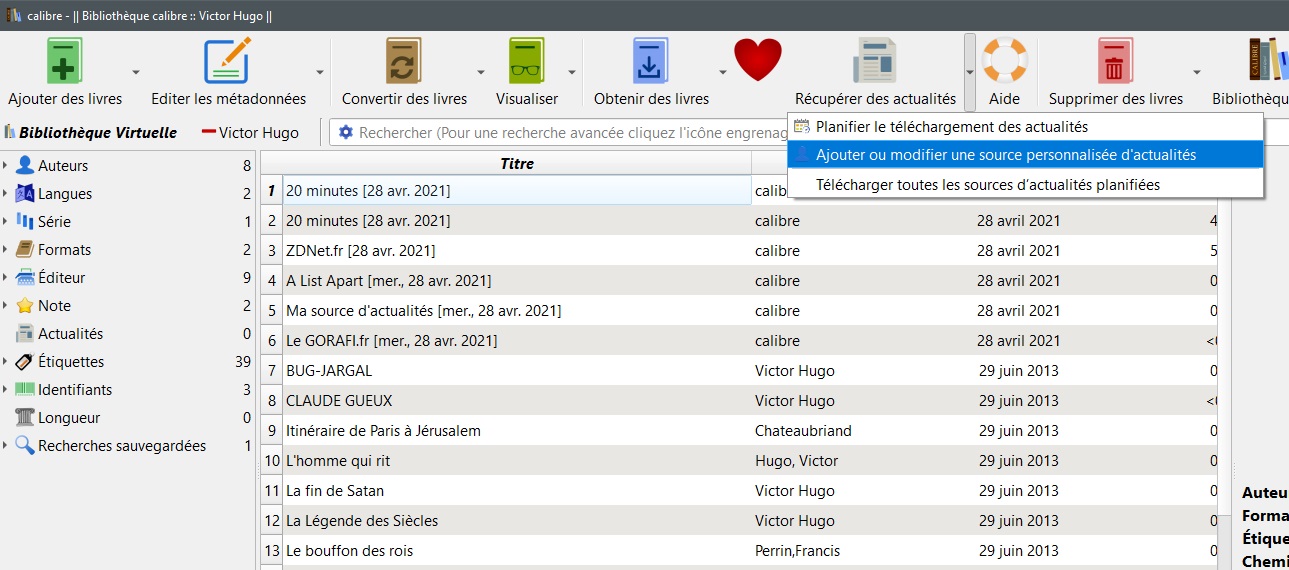Open dropdown arrow beside Visualiser
The height and width of the screenshot is (570, 1289).
click(x=572, y=72)
